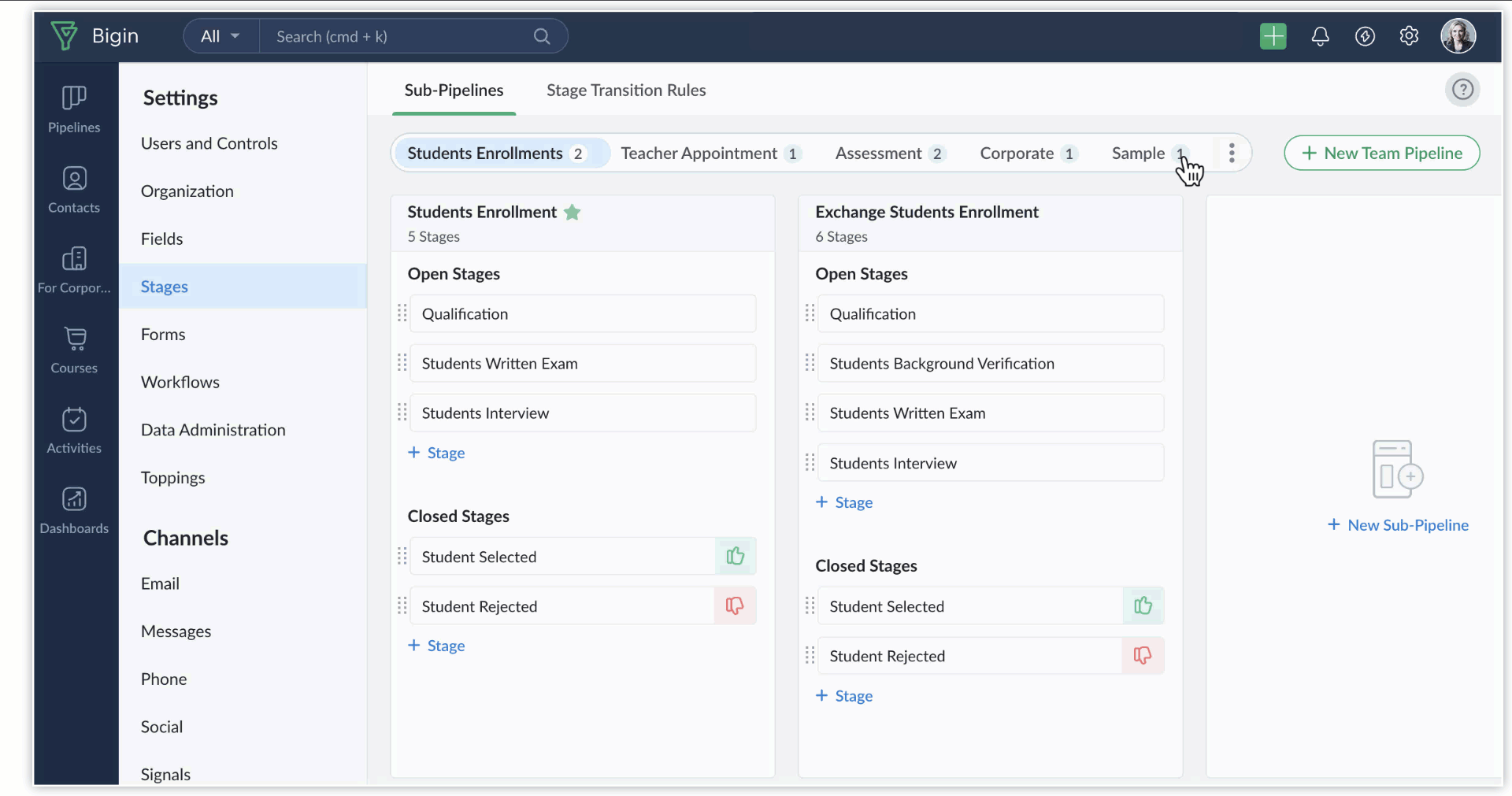This screenshot has width=1512, height=796.
Task: Select the Sample pipeline tab
Action: [x=1149, y=154]
